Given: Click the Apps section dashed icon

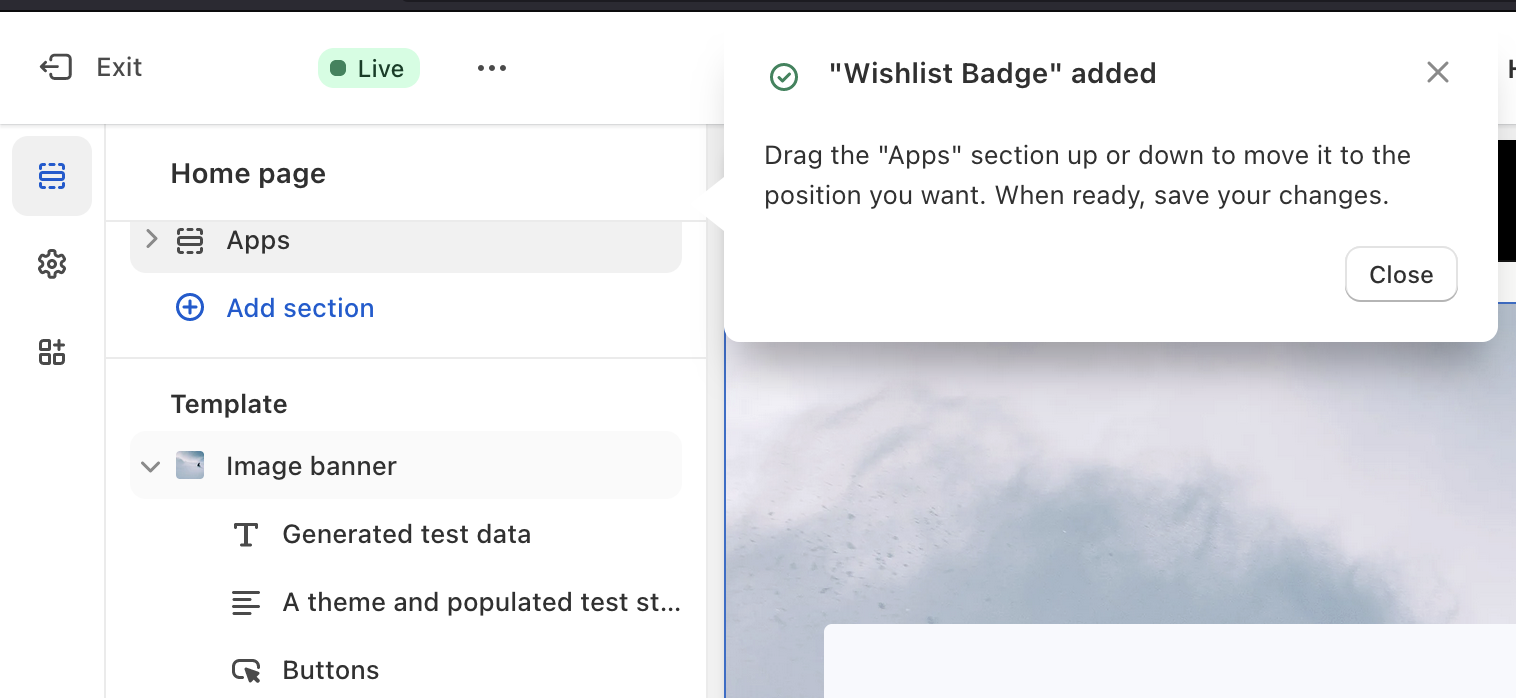Looking at the screenshot, I should point(190,241).
